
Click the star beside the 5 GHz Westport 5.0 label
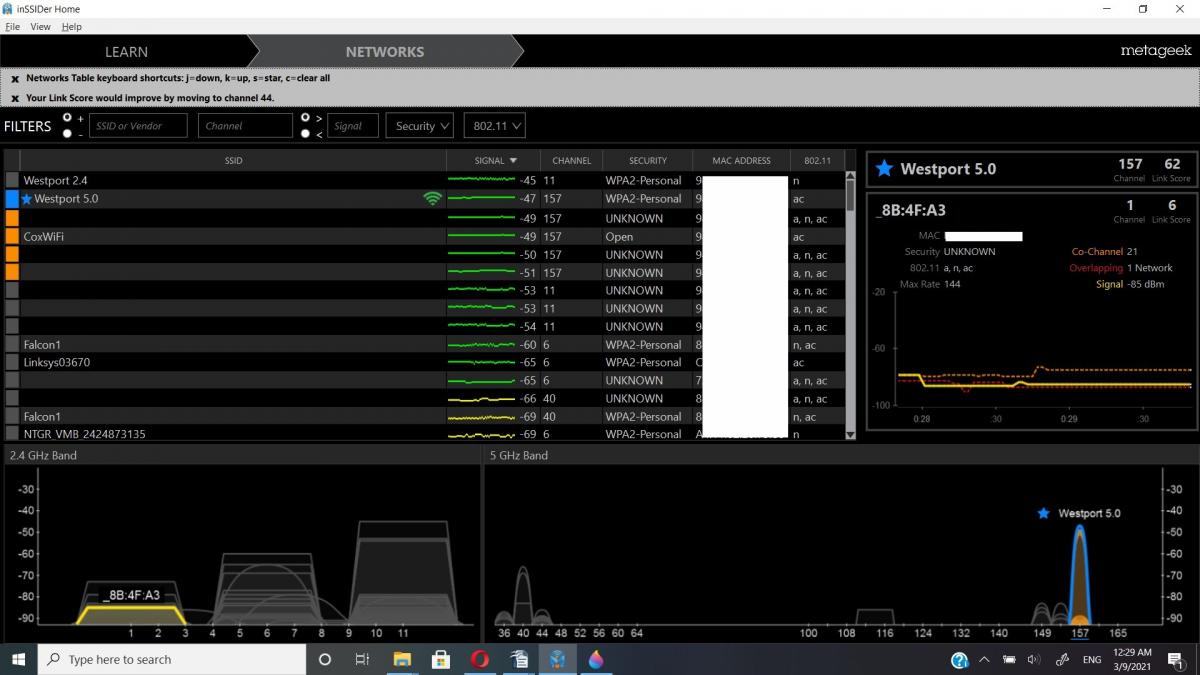coord(1044,513)
